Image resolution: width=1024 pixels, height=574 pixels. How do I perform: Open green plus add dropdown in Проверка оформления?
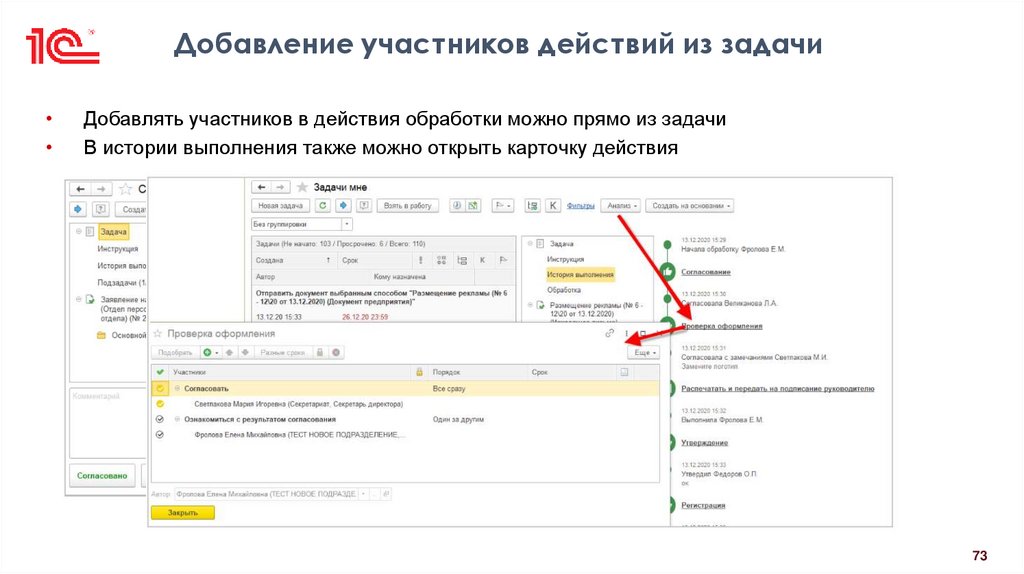pyautogui.click(x=210, y=353)
